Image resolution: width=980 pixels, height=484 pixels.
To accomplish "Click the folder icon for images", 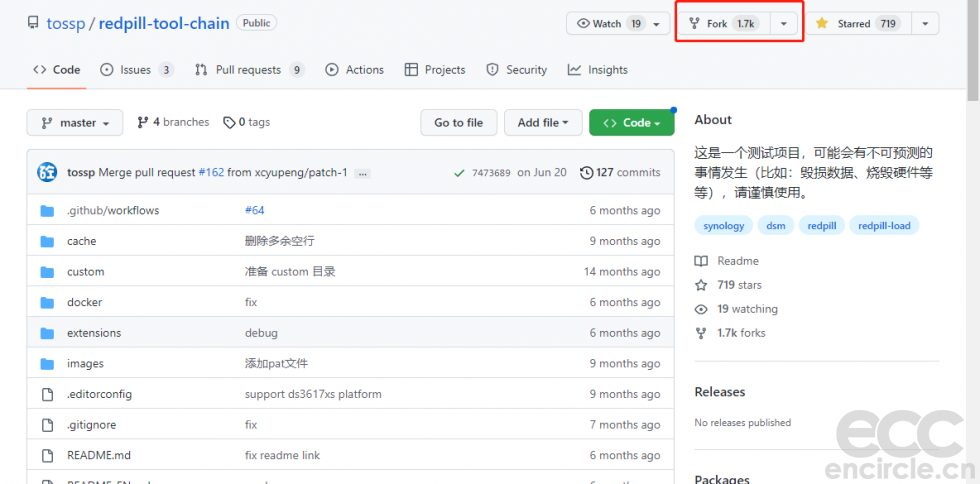I will click(x=47, y=363).
